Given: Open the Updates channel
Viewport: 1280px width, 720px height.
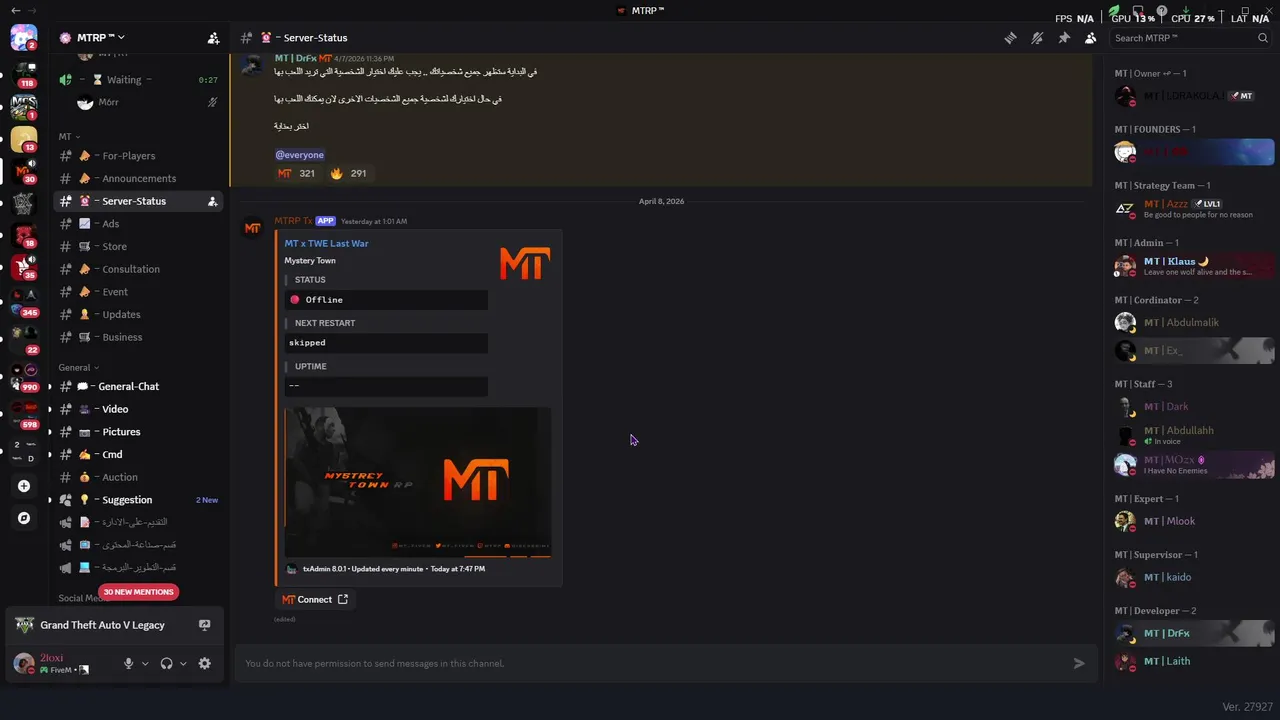Looking at the screenshot, I should 138,314.
